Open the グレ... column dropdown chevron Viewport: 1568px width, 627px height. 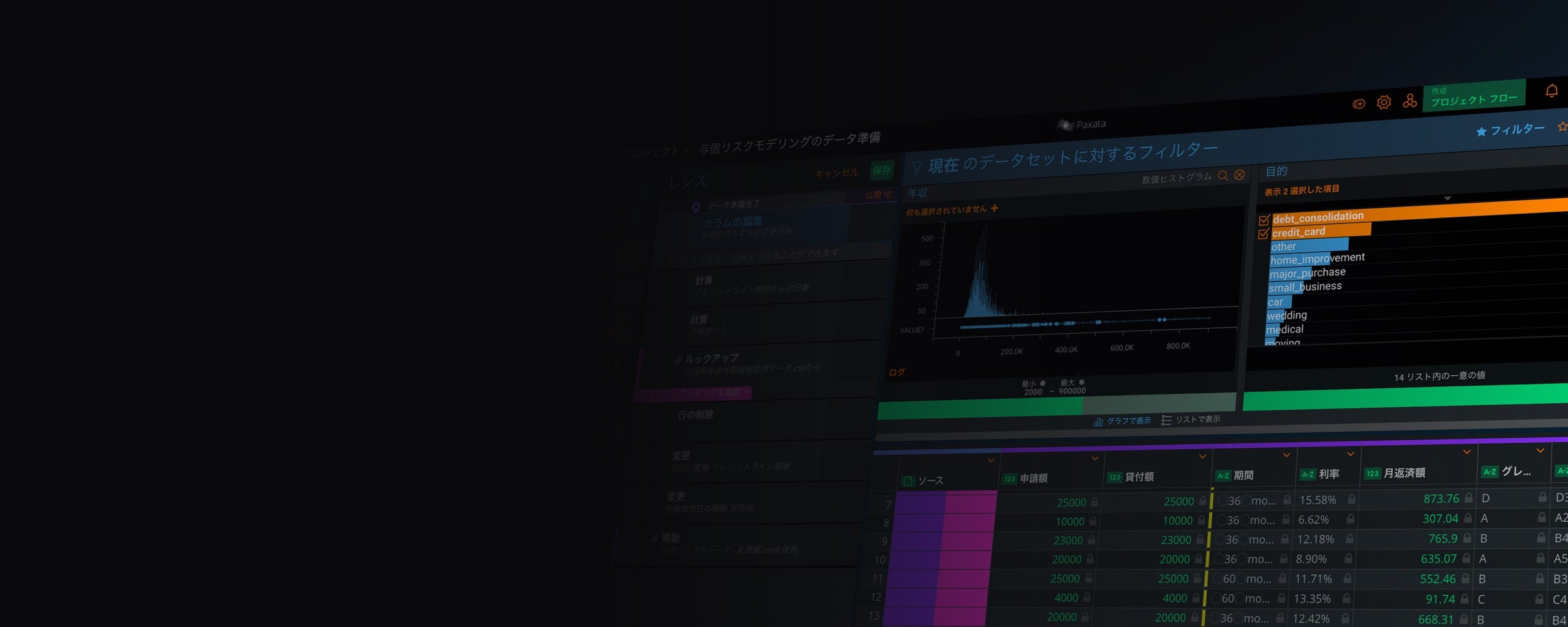1540,451
